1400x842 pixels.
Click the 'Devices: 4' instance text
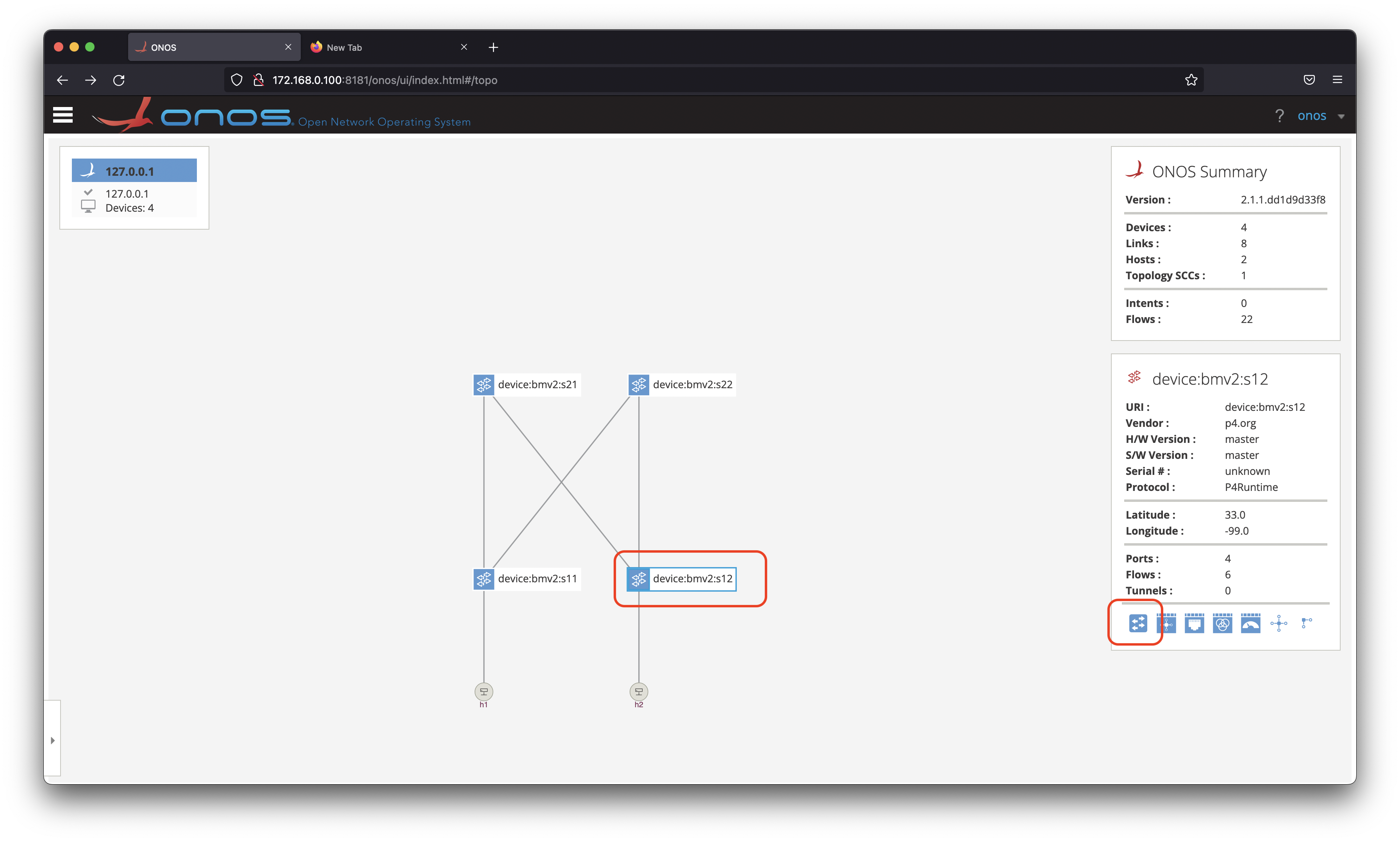point(129,208)
